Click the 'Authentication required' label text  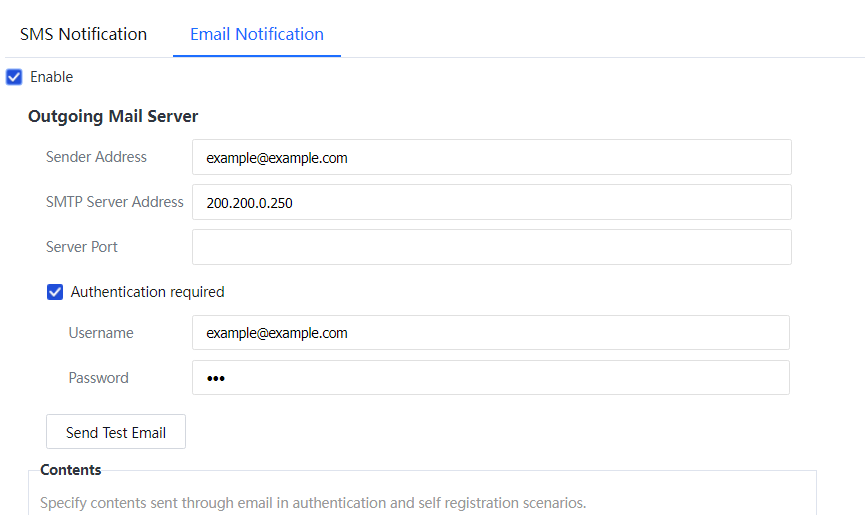point(147,292)
